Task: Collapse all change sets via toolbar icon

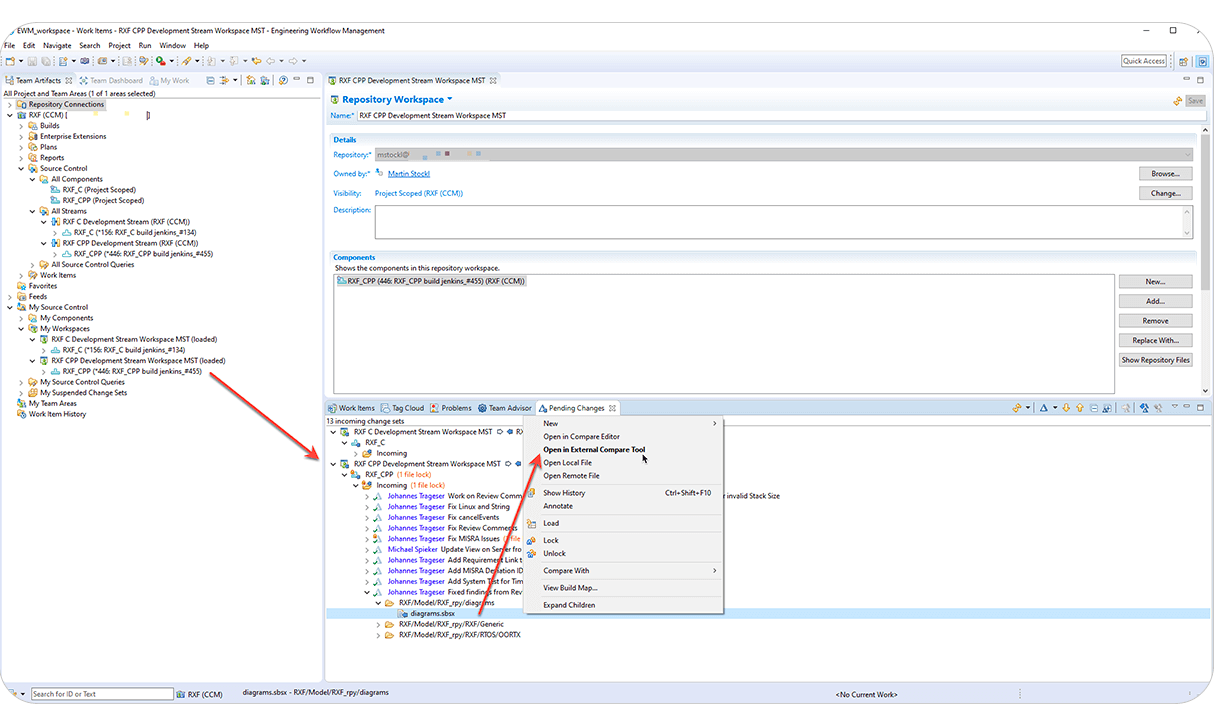Action: [x=1094, y=407]
